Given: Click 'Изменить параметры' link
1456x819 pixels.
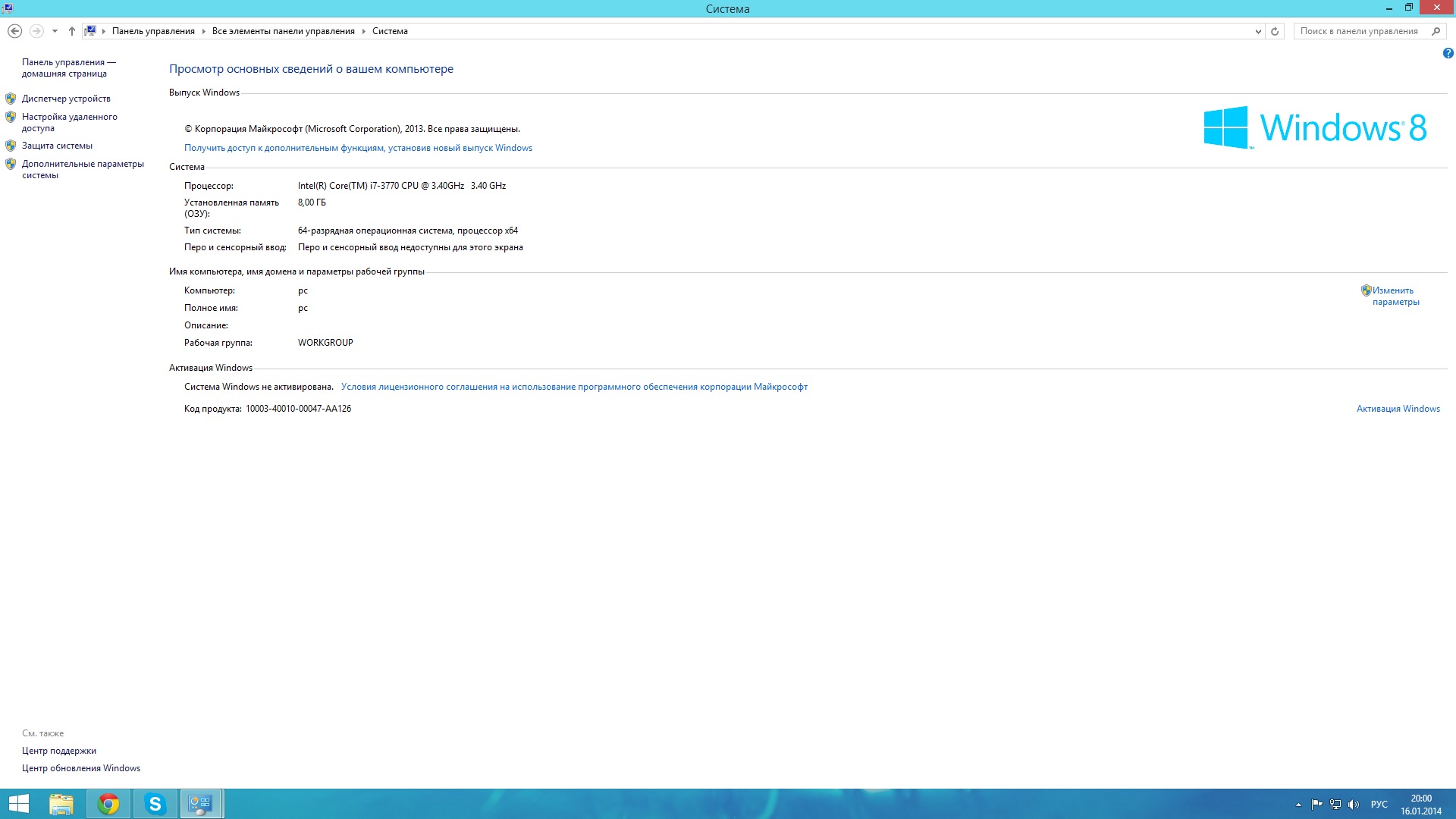Looking at the screenshot, I should [x=1394, y=296].
